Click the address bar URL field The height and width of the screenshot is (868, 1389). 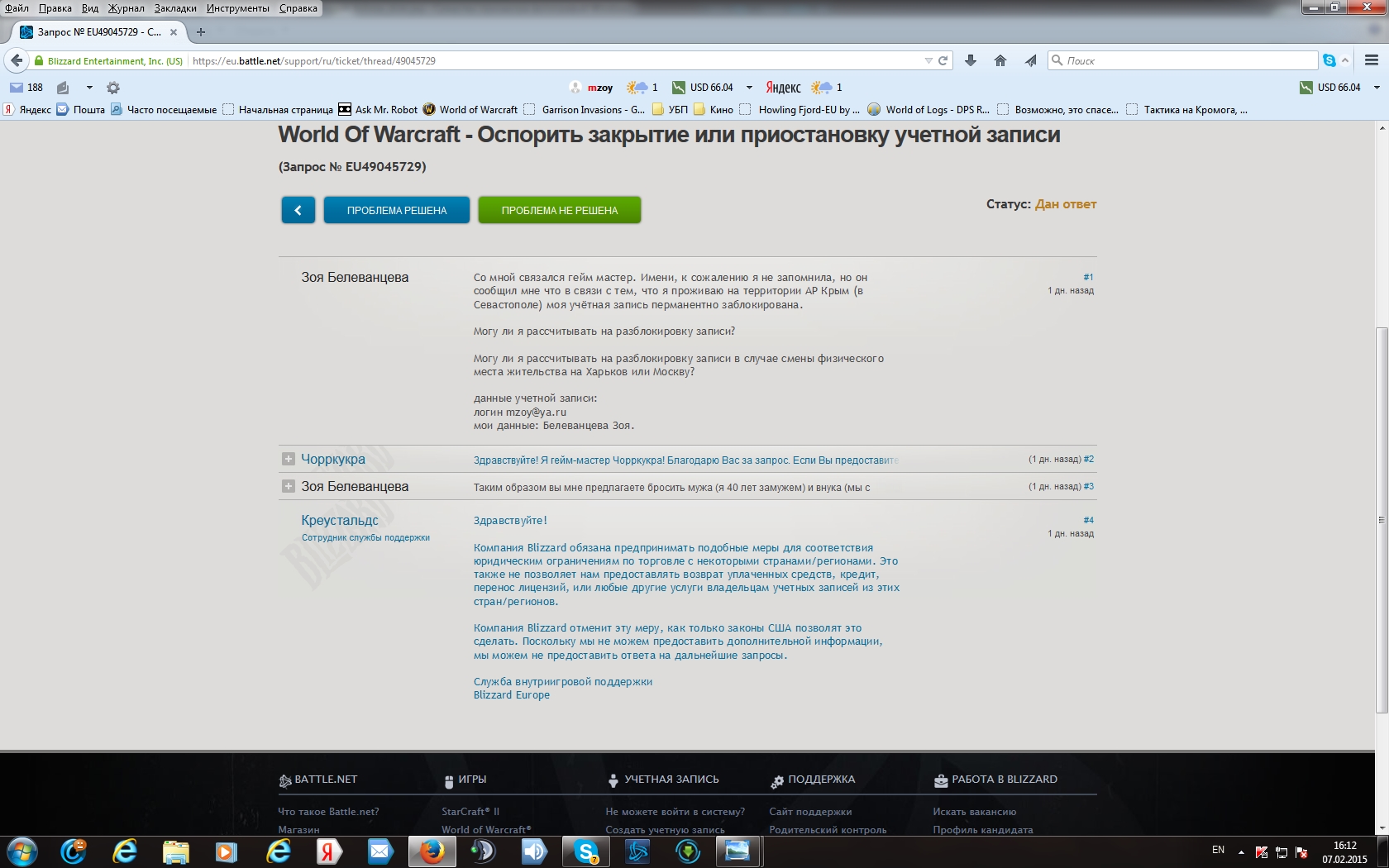554,60
